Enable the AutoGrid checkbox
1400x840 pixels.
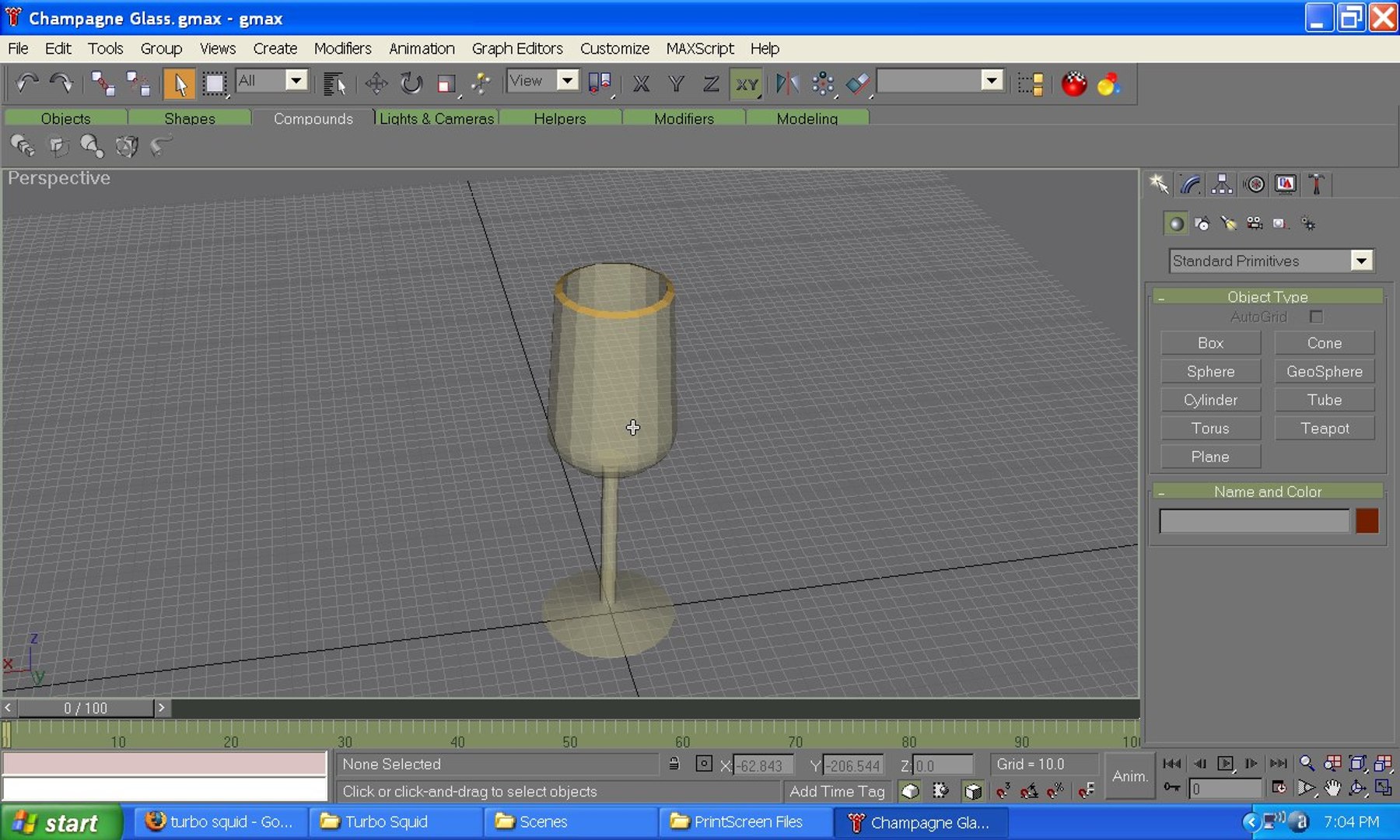click(x=1316, y=317)
